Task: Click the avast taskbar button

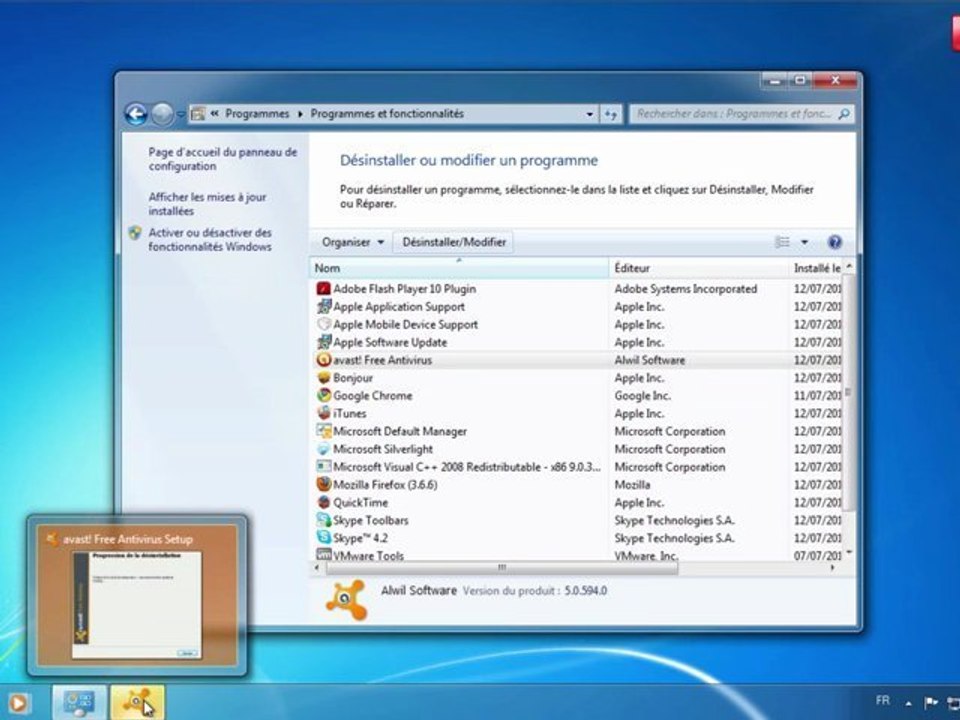Action: coord(137,702)
